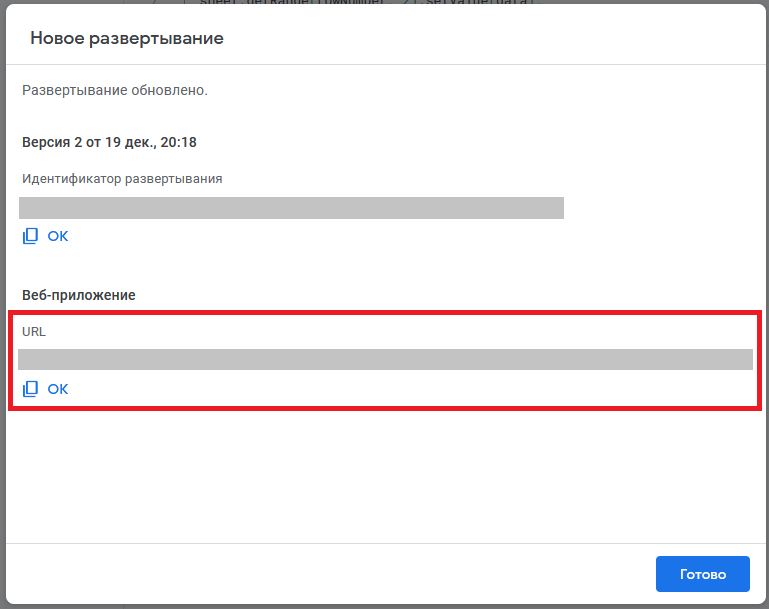Click the copy icon under web app URL
Viewport: 769px width, 609px height.
tap(31, 388)
